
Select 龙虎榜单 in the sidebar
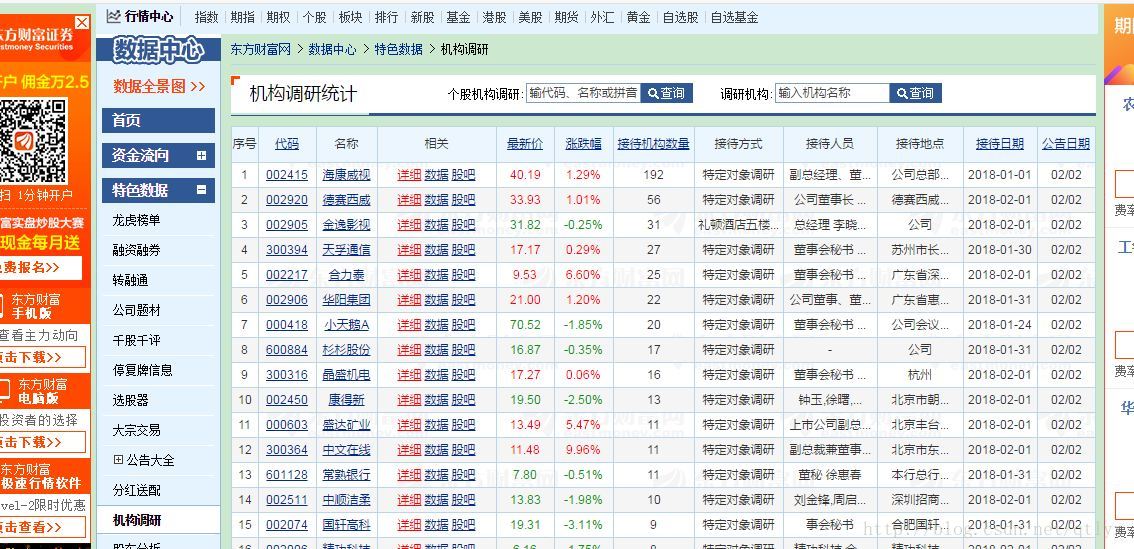click(137, 220)
